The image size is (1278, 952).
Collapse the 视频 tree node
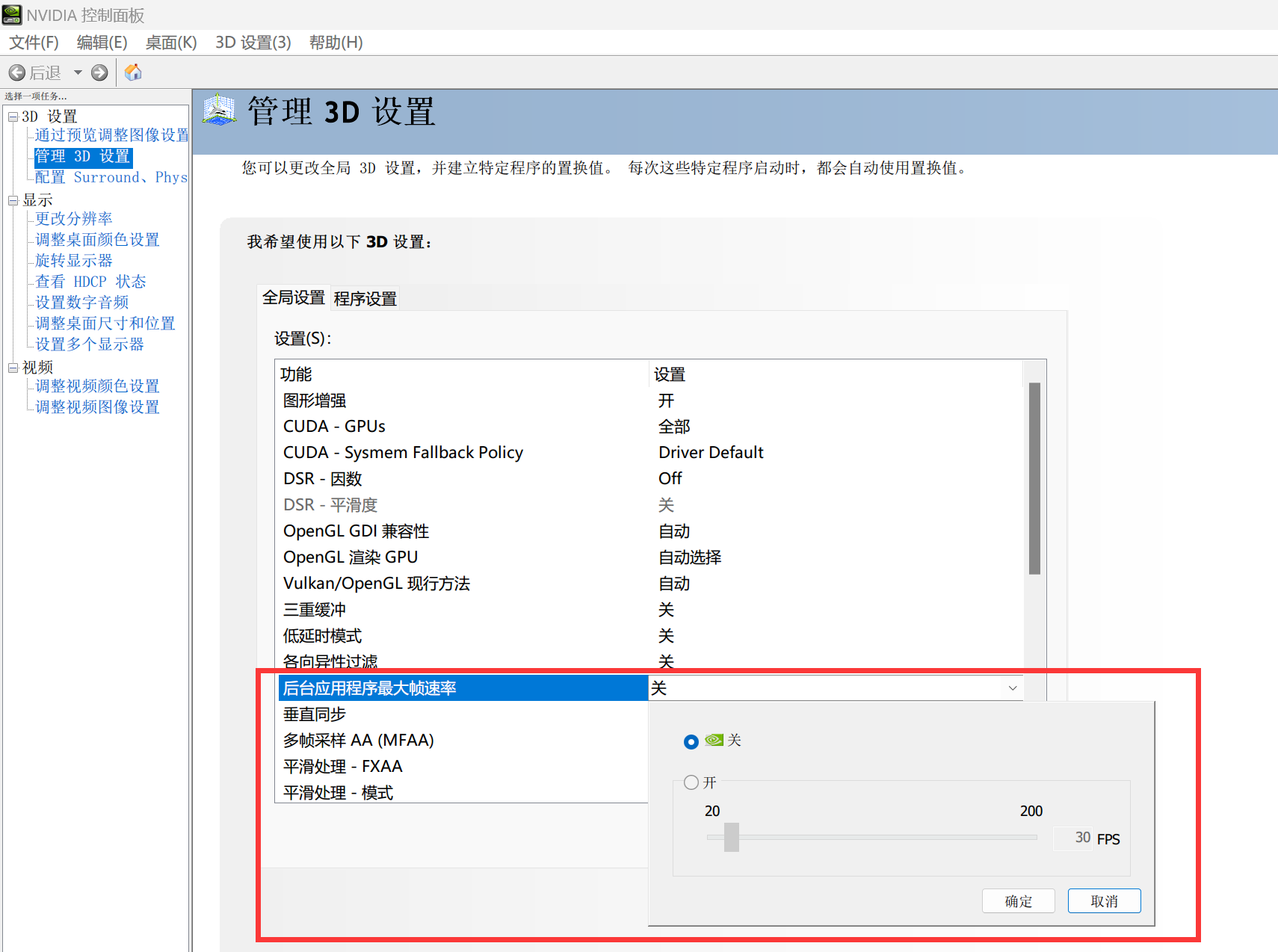tap(13, 368)
